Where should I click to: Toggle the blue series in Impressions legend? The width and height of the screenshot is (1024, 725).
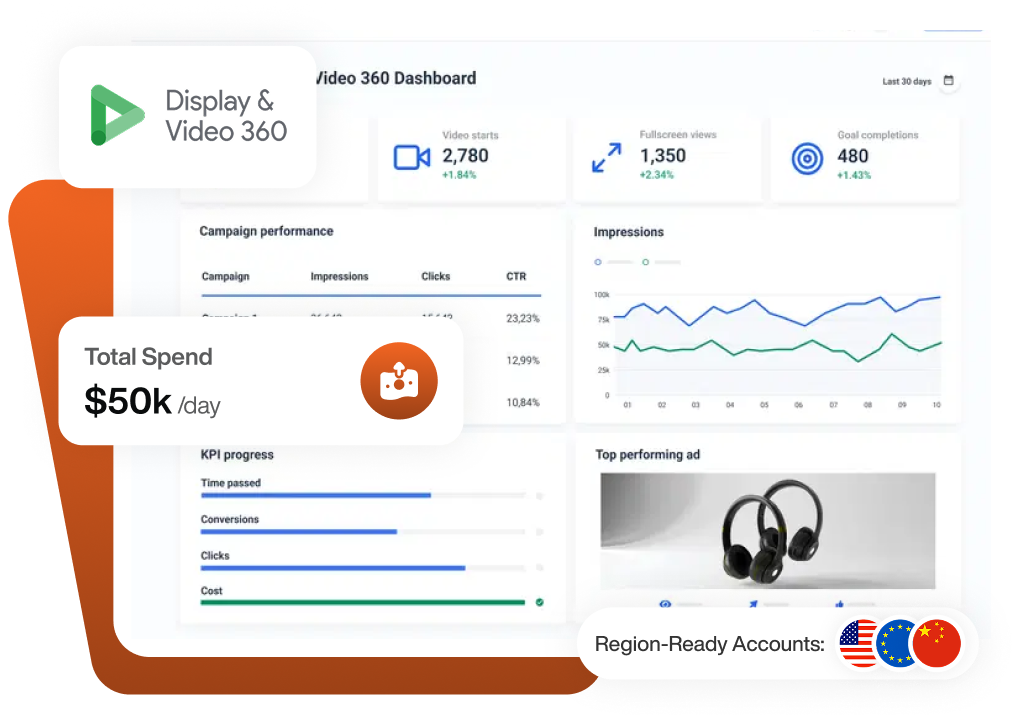(598, 262)
